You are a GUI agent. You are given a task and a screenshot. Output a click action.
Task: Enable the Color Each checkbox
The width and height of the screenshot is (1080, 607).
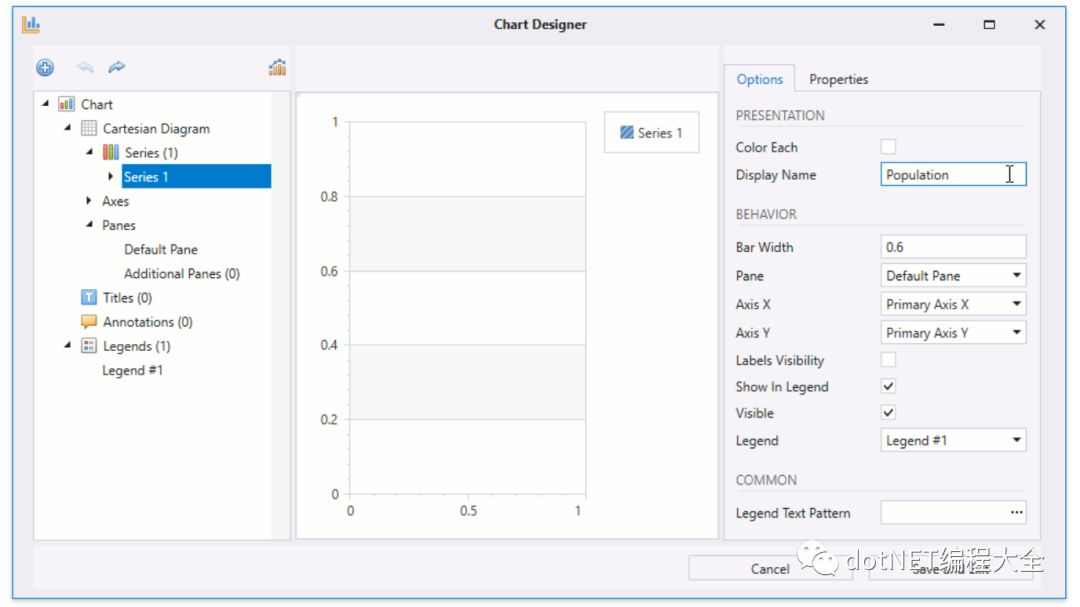point(888,146)
